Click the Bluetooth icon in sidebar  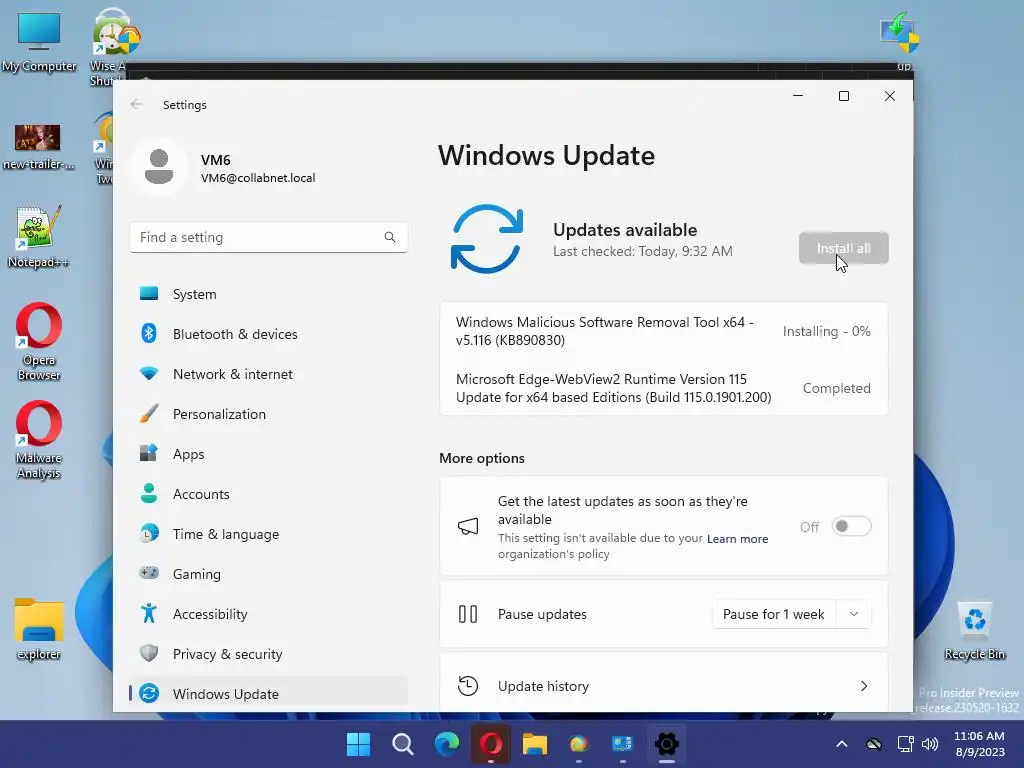click(x=149, y=333)
